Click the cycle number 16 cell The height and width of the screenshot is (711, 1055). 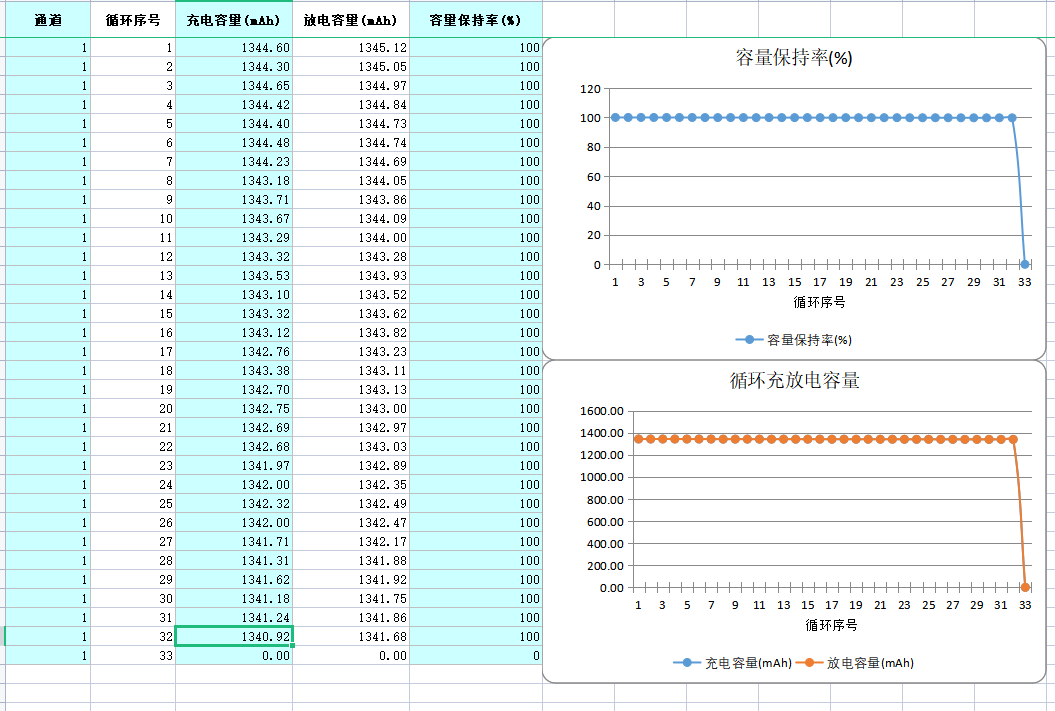133,332
